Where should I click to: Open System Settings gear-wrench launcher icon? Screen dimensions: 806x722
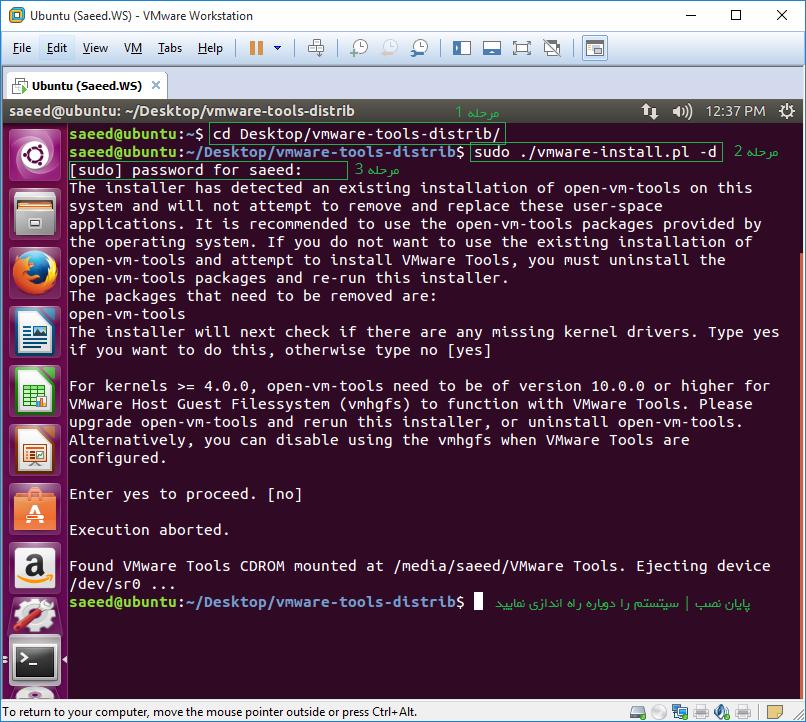34,615
